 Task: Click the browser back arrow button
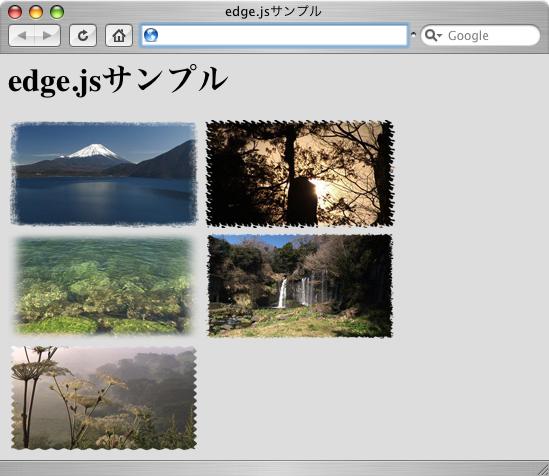click(x=22, y=35)
